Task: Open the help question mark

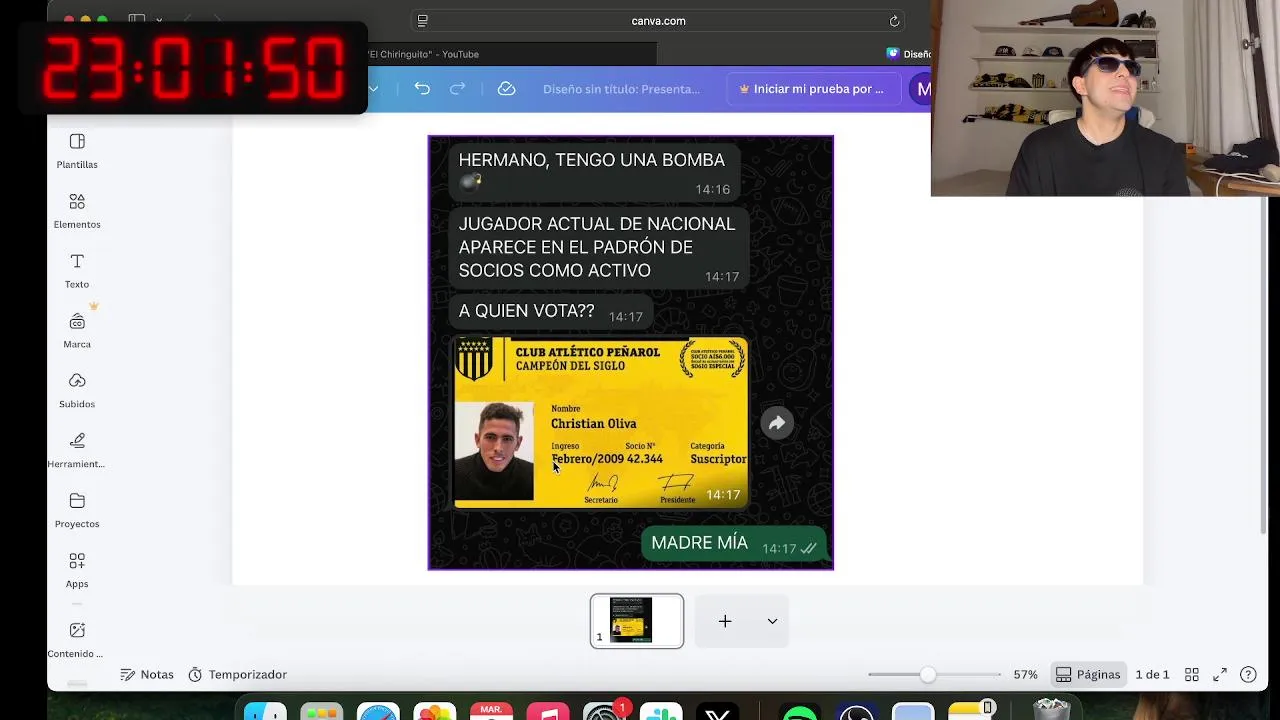Action: (x=1248, y=675)
